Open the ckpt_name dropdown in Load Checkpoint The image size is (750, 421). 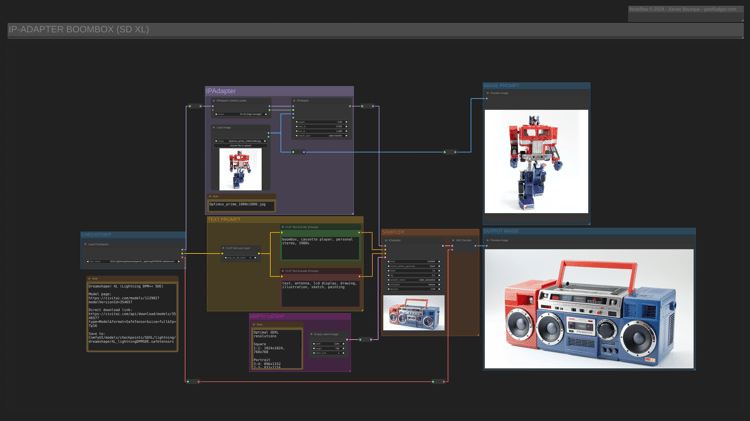point(132,261)
